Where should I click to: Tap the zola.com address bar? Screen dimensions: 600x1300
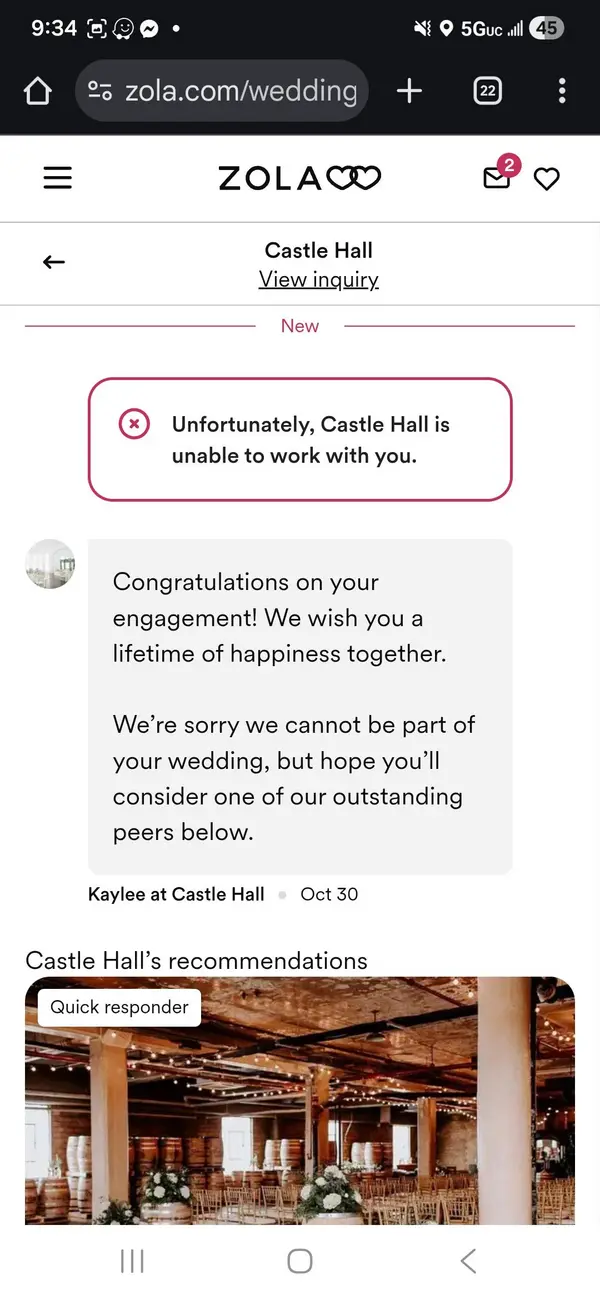(240, 92)
